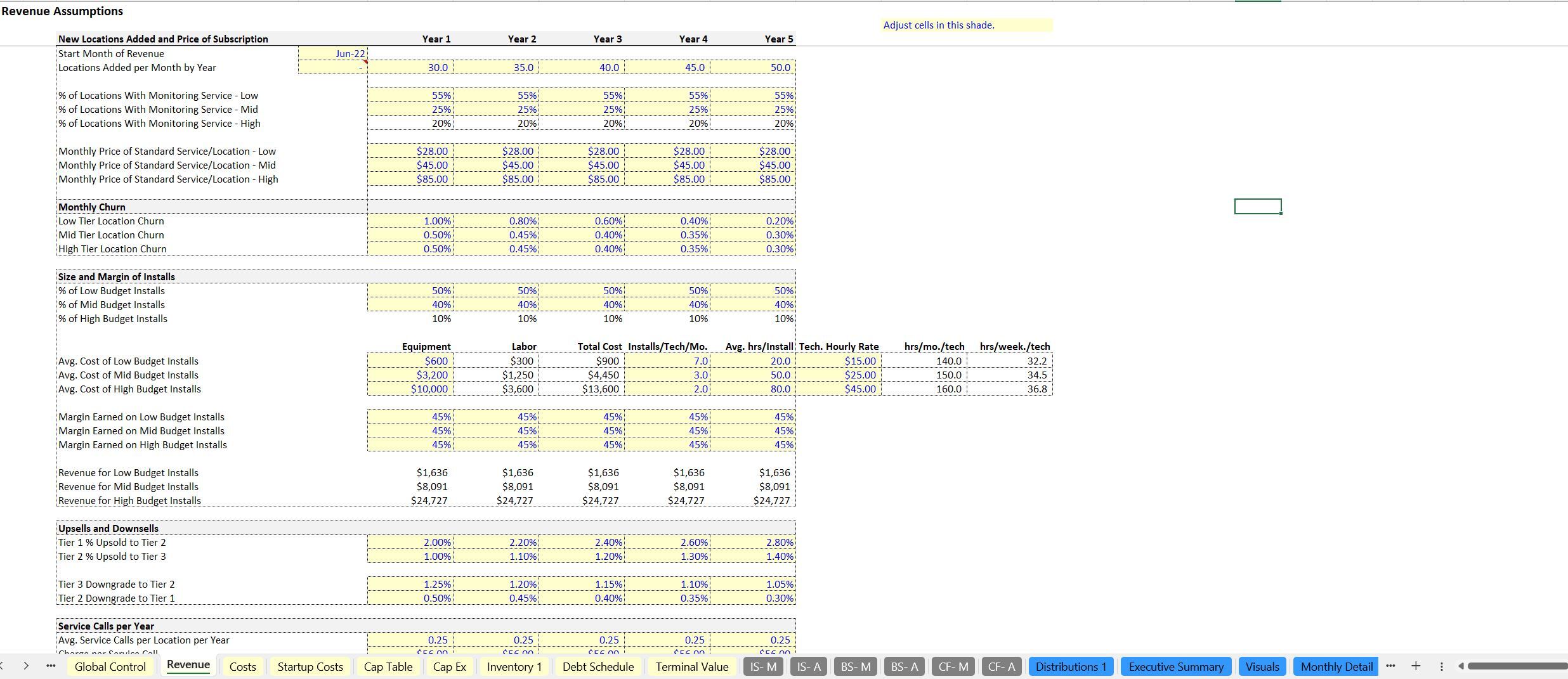Switch to CF- A sheet tab
The height and width of the screenshot is (679, 1568).
pos(1002,666)
